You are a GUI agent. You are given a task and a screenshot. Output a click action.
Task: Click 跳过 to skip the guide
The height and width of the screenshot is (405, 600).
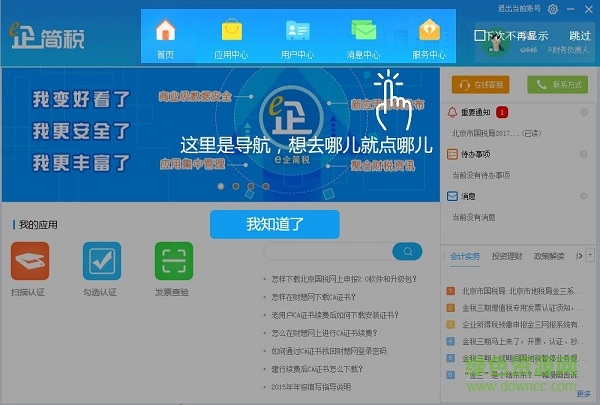coord(580,36)
